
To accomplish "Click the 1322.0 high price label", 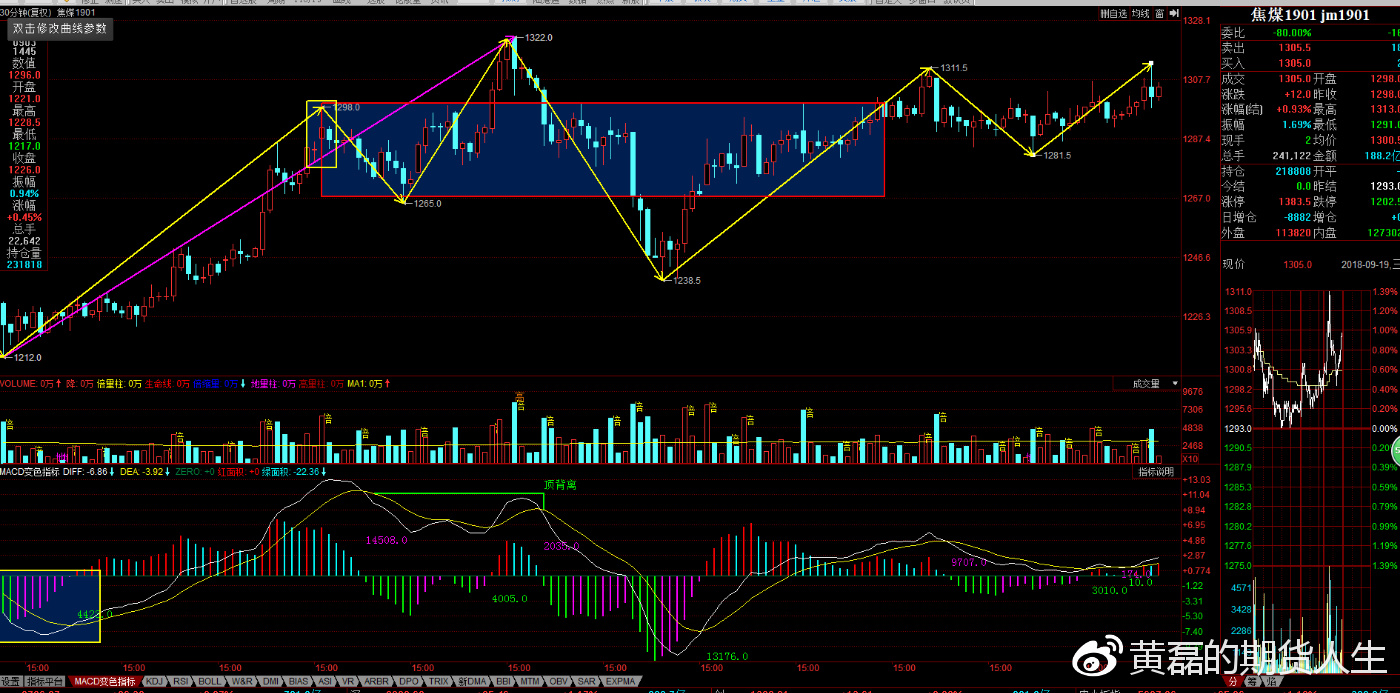I will point(538,37).
